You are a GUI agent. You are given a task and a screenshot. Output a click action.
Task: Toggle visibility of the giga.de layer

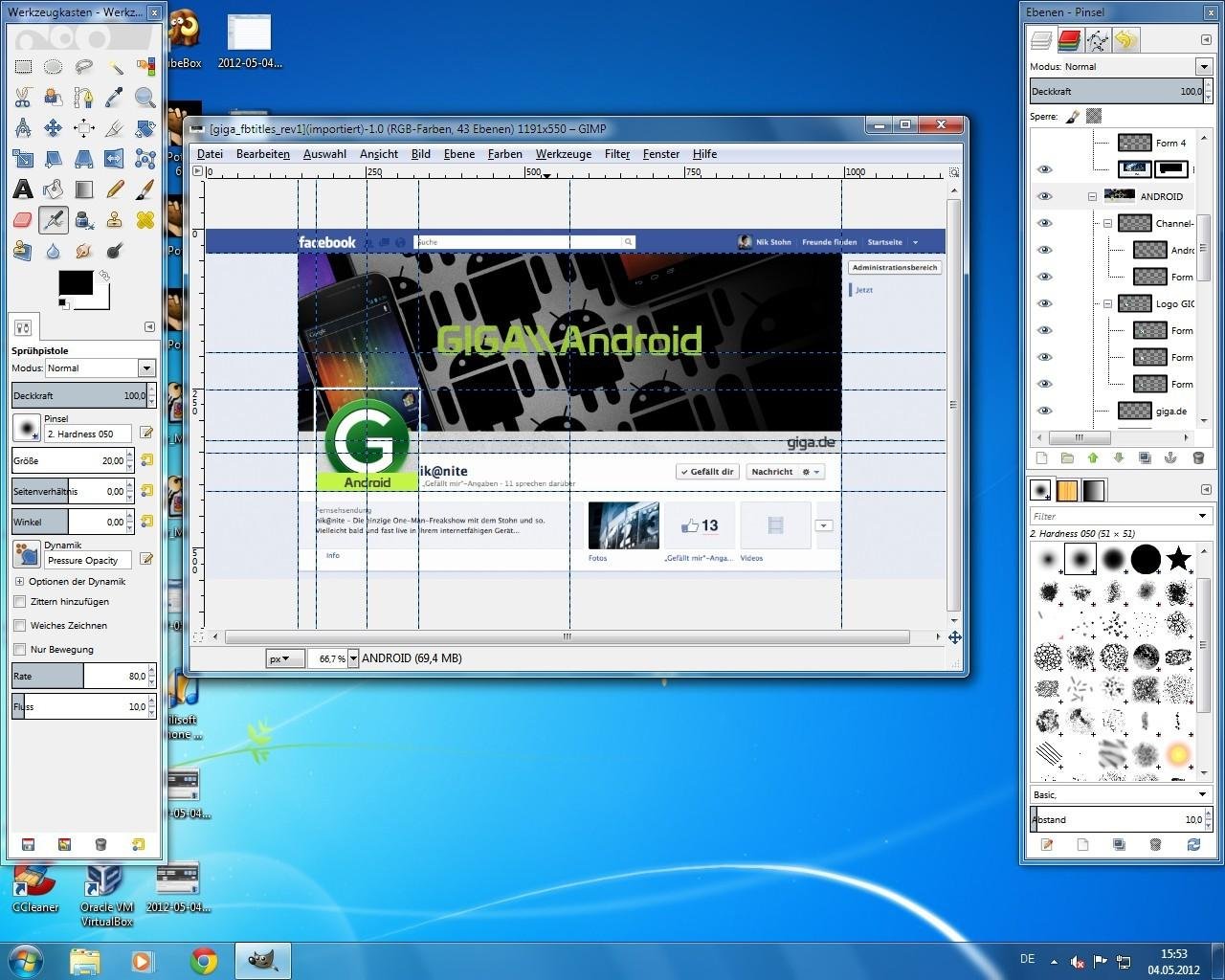(x=1044, y=411)
